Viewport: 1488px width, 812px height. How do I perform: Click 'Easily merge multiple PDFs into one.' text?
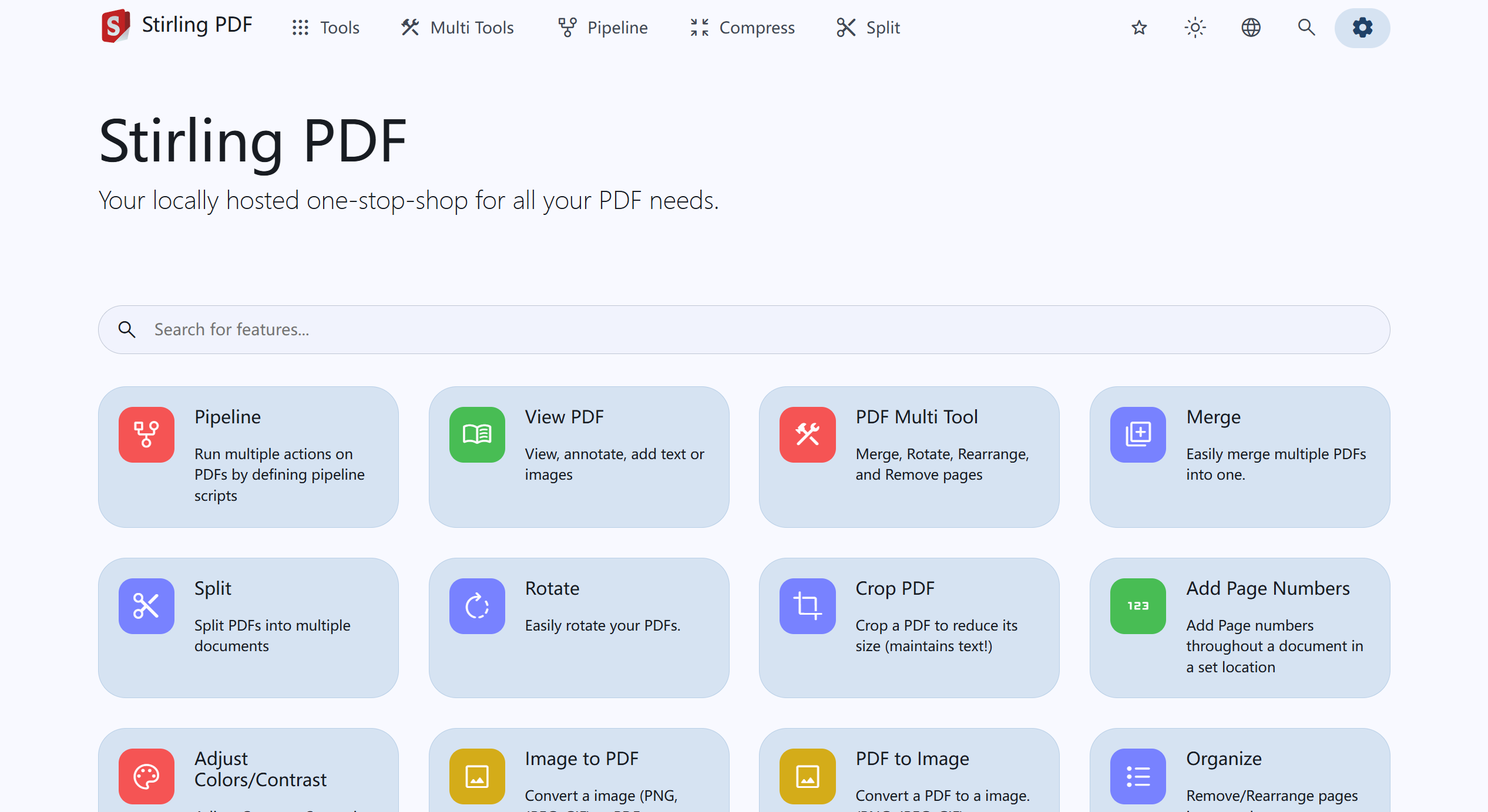(1276, 464)
